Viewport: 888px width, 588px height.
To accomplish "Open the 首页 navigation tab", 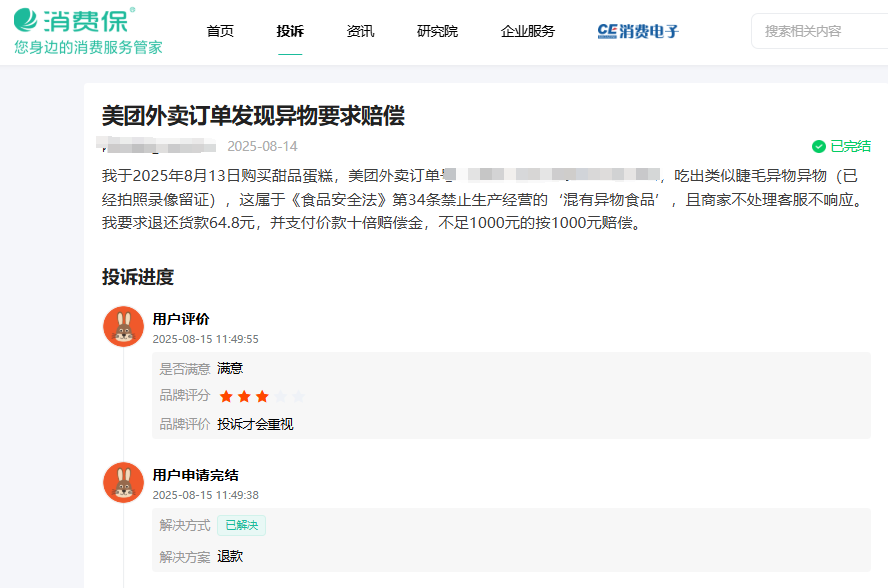I will 220,31.
